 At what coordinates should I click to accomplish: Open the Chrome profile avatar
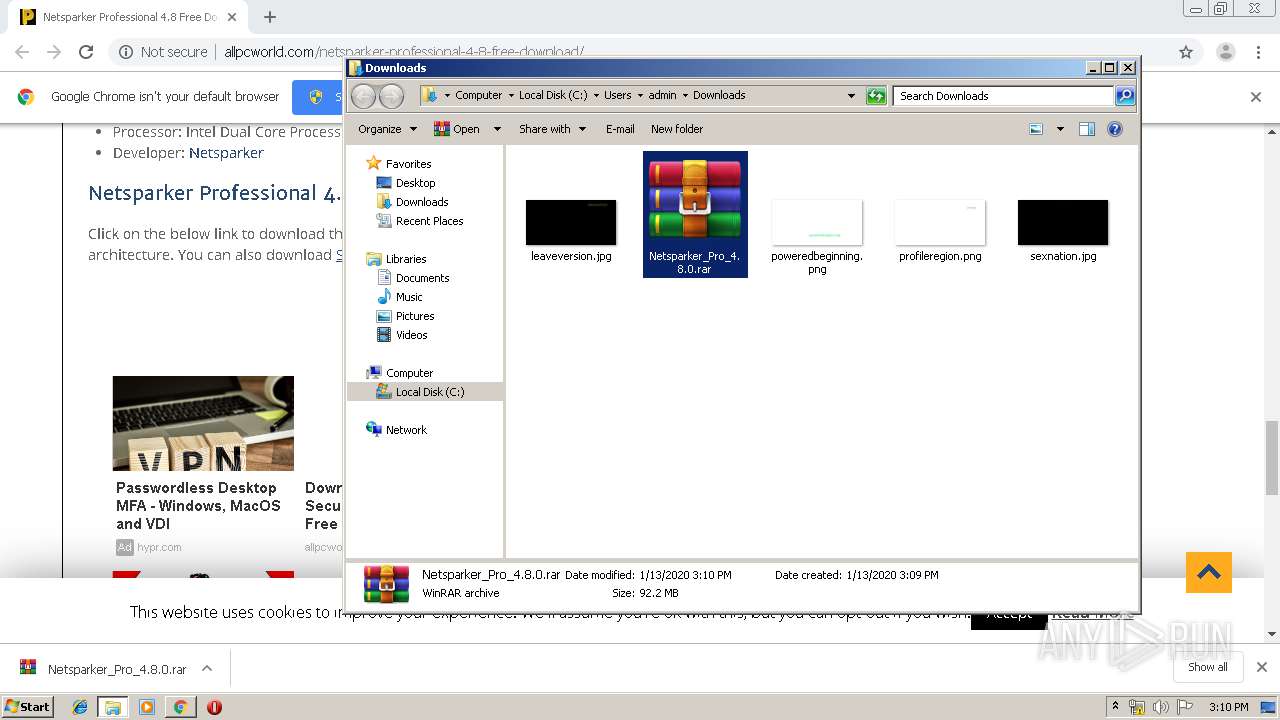pyautogui.click(x=1225, y=52)
